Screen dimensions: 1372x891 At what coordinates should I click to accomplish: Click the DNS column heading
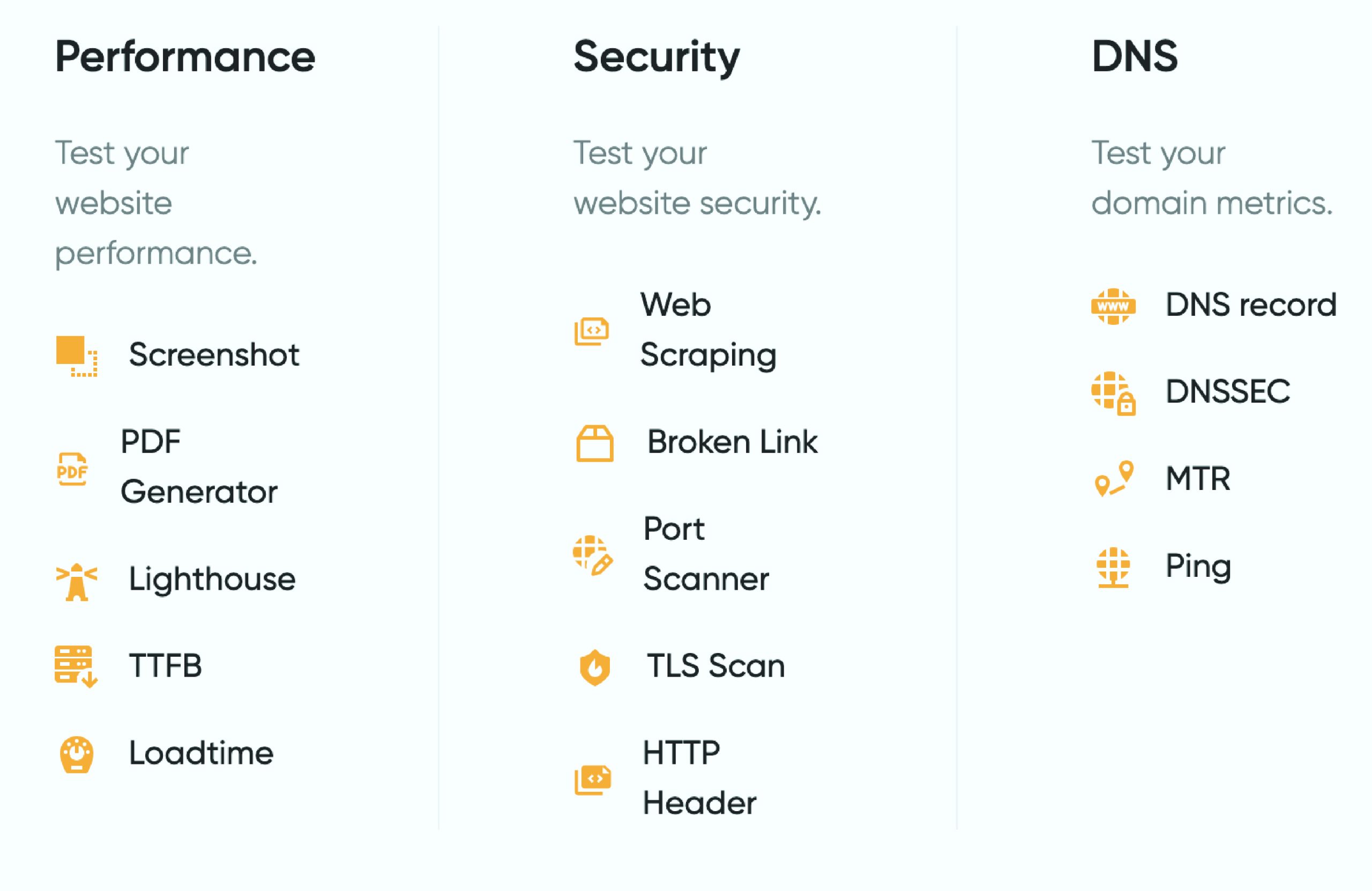1136,57
